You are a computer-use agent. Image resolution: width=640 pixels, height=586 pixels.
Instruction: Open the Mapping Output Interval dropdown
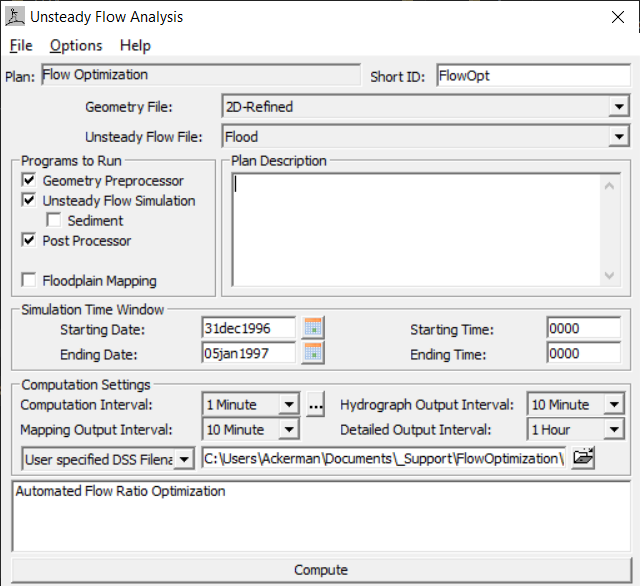[288, 430]
